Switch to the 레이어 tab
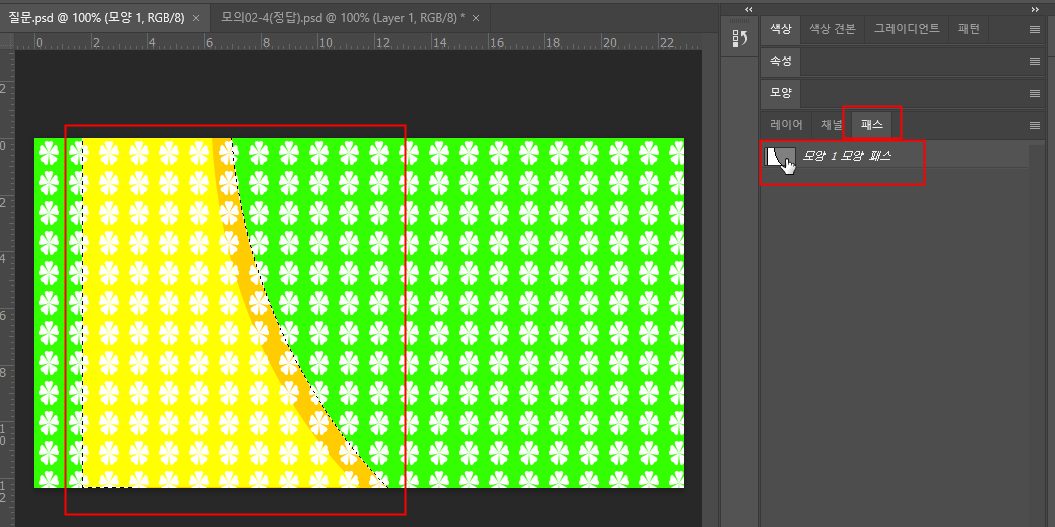The width and height of the screenshot is (1055, 527). (787, 125)
